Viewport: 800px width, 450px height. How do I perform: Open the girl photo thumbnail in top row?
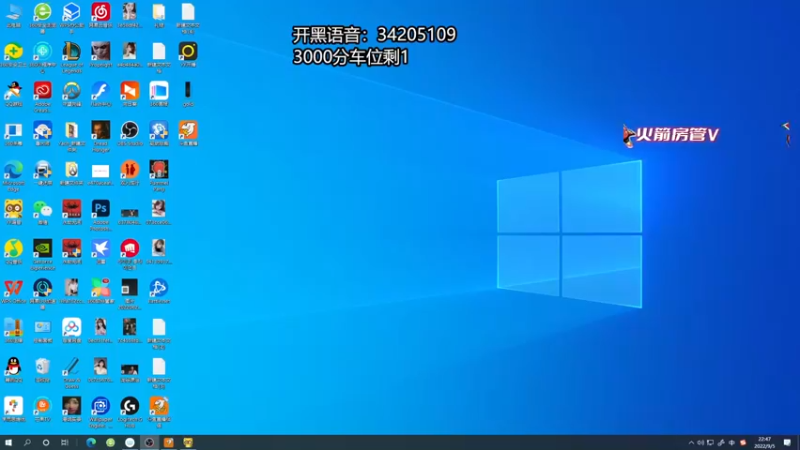click(x=130, y=12)
